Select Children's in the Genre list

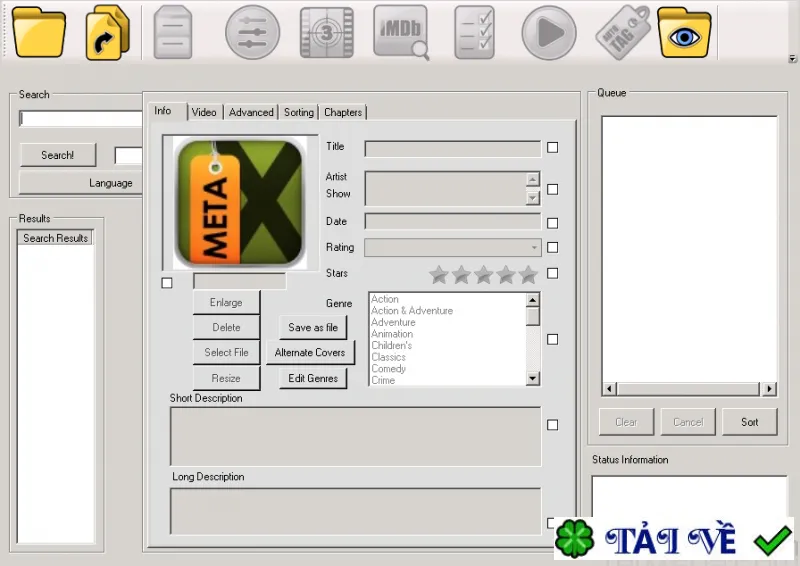point(391,346)
